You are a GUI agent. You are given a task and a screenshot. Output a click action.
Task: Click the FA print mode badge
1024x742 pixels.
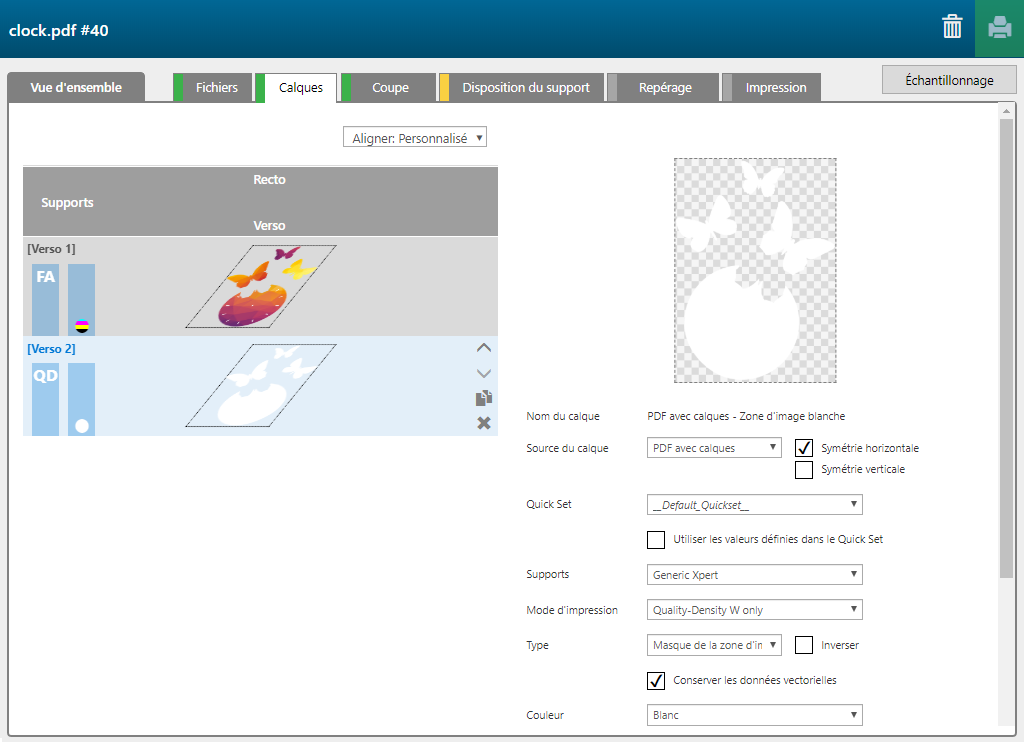click(x=46, y=300)
